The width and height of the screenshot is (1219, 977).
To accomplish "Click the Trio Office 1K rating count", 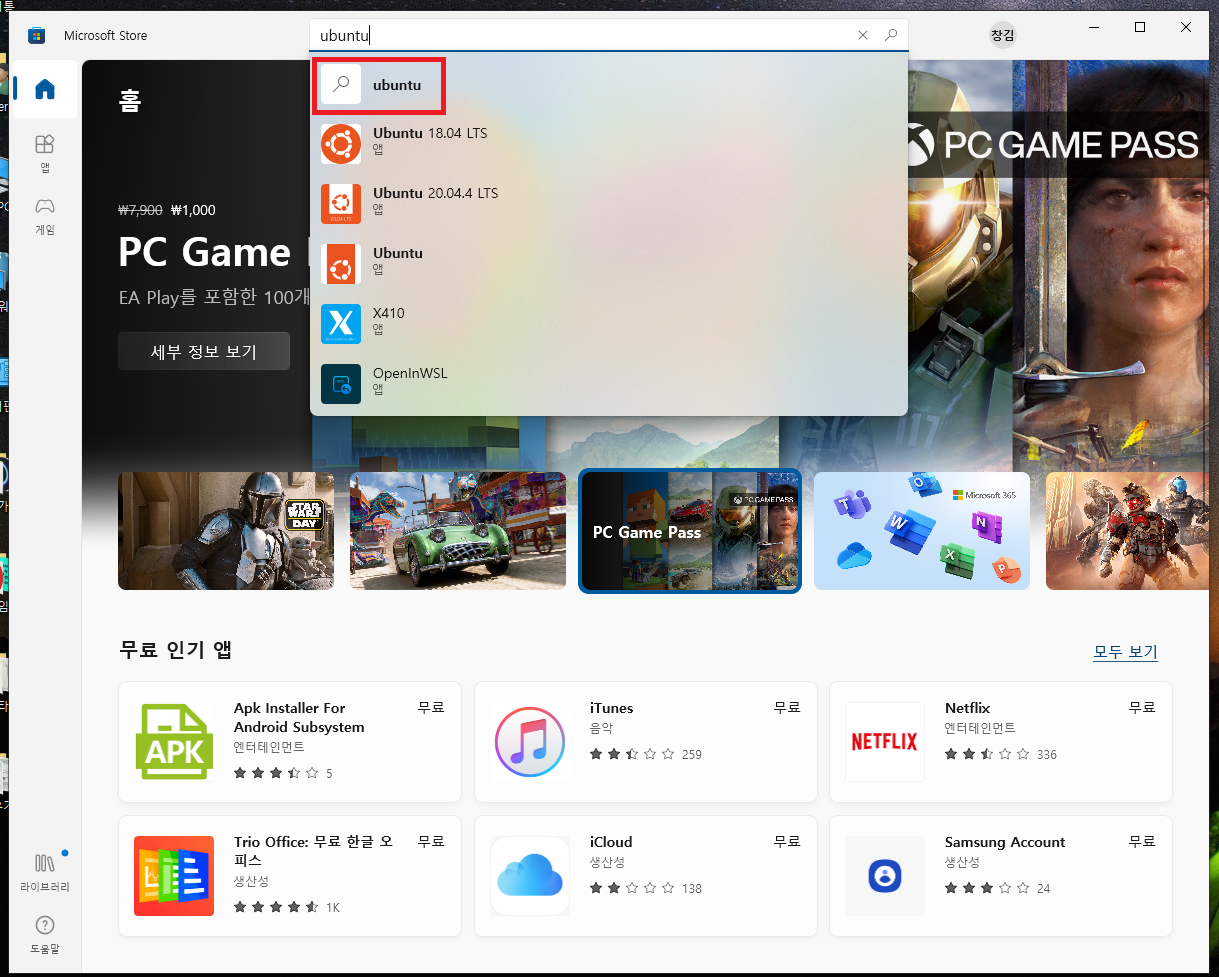I will tap(333, 907).
